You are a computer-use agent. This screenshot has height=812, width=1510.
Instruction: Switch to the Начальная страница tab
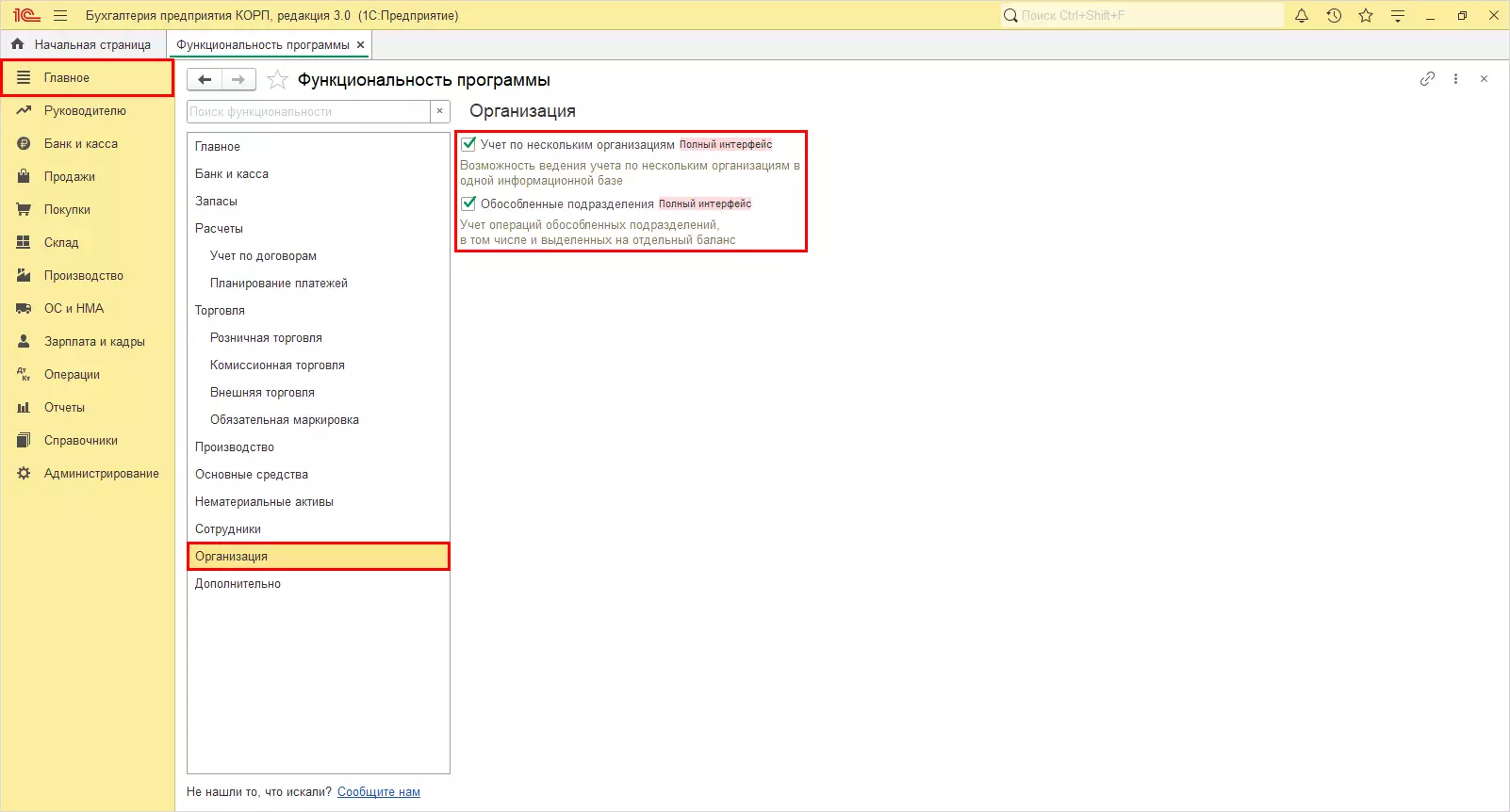tap(83, 44)
